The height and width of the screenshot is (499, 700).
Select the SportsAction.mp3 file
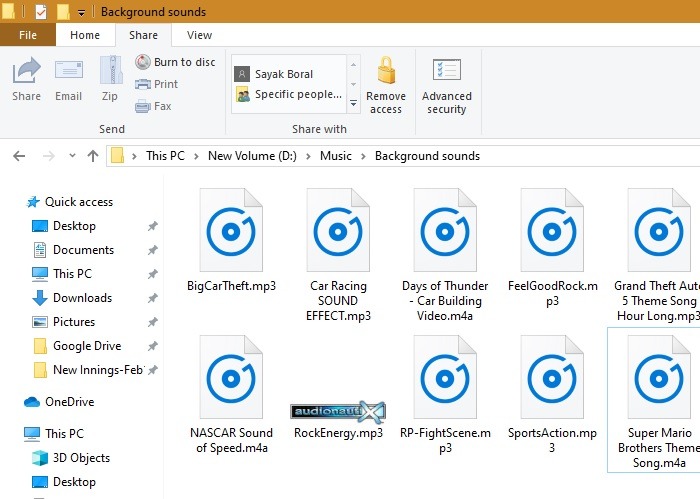pyautogui.click(x=552, y=395)
